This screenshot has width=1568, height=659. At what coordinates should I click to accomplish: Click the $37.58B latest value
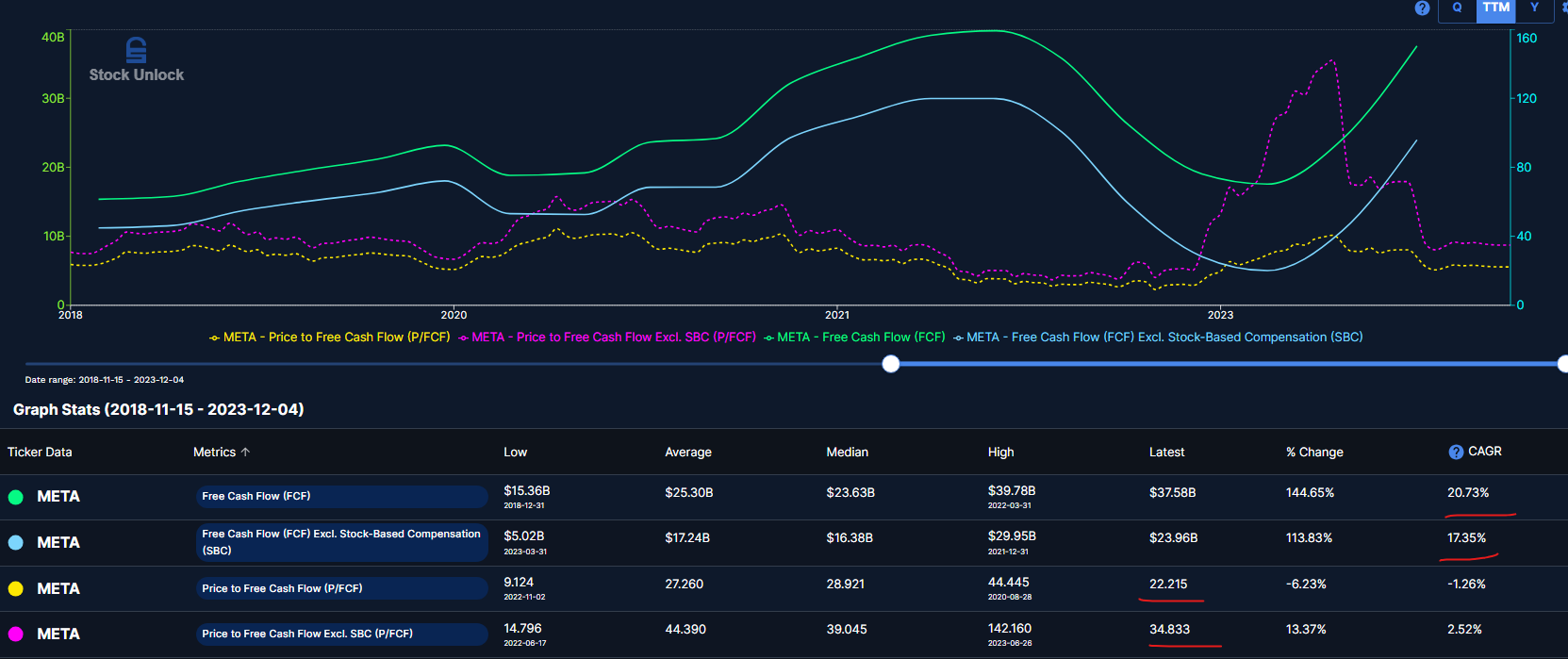click(1173, 493)
